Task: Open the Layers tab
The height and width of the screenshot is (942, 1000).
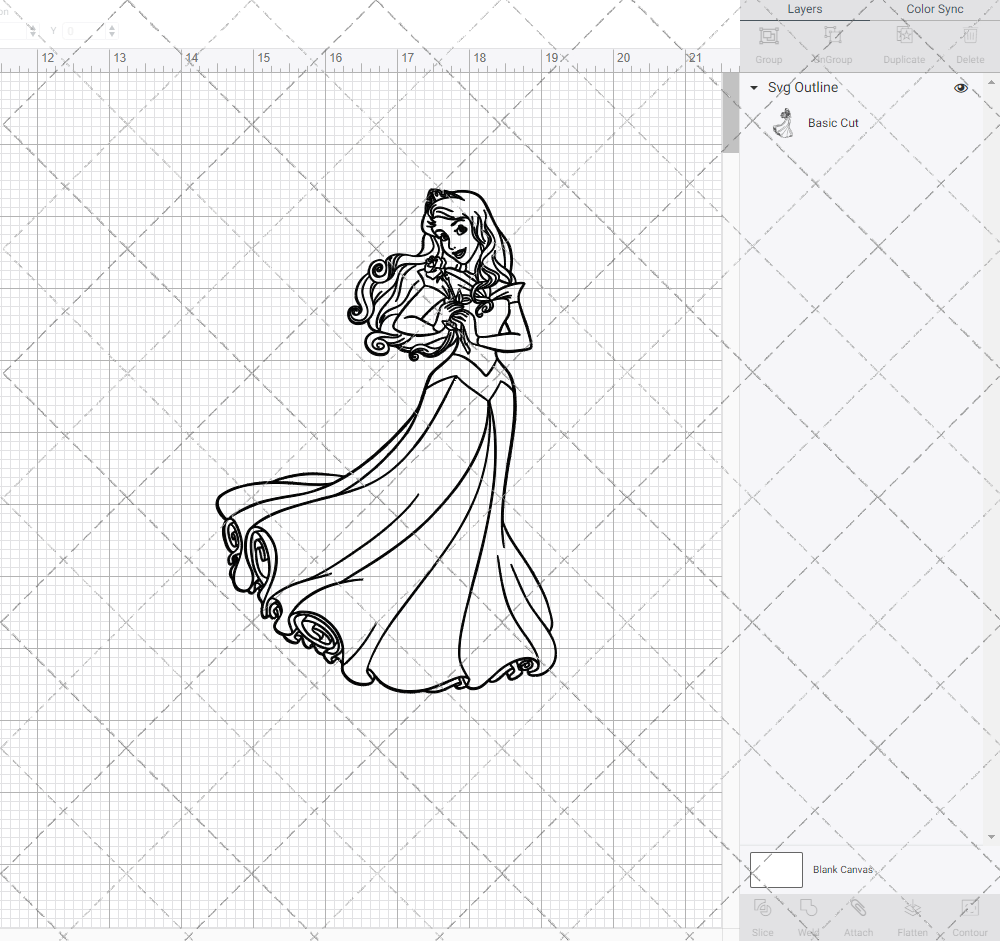Action: click(804, 9)
